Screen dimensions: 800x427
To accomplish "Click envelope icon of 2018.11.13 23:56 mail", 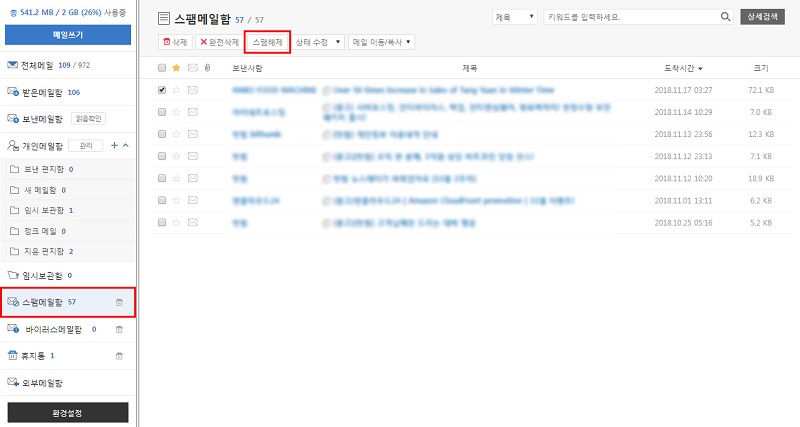I will point(192,134).
